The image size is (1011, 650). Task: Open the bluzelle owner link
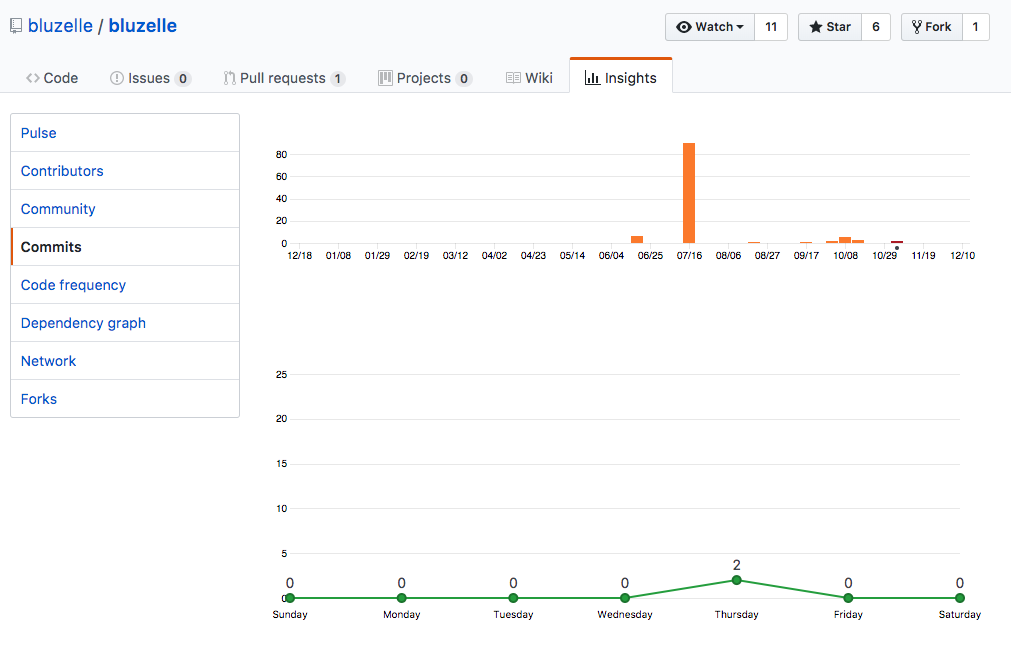click(x=61, y=26)
